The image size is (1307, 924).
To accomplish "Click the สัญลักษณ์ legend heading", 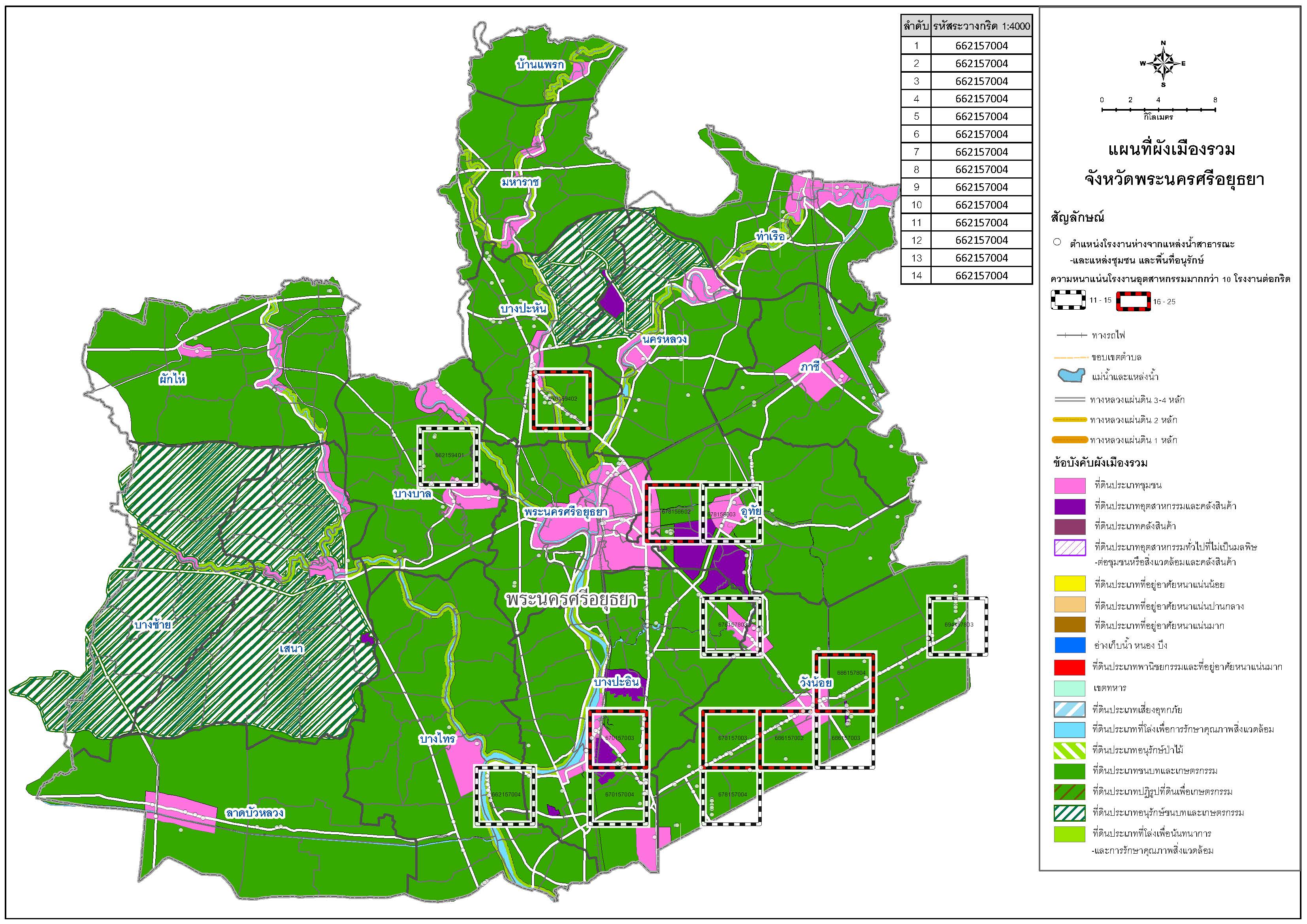I will (x=1077, y=218).
